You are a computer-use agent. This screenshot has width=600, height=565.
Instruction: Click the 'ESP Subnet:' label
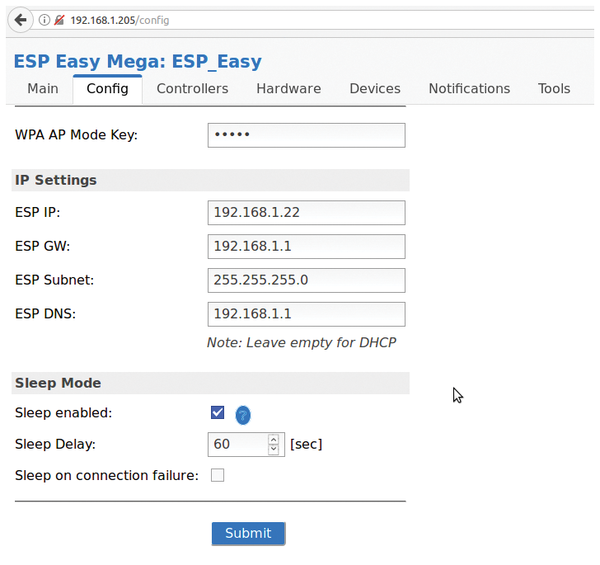54,280
